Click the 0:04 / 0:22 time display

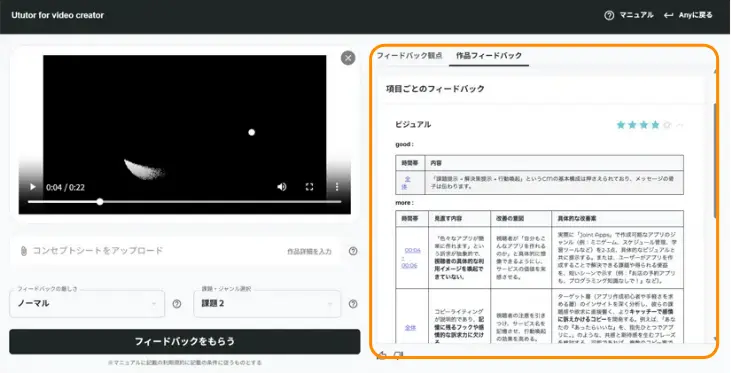pos(65,187)
